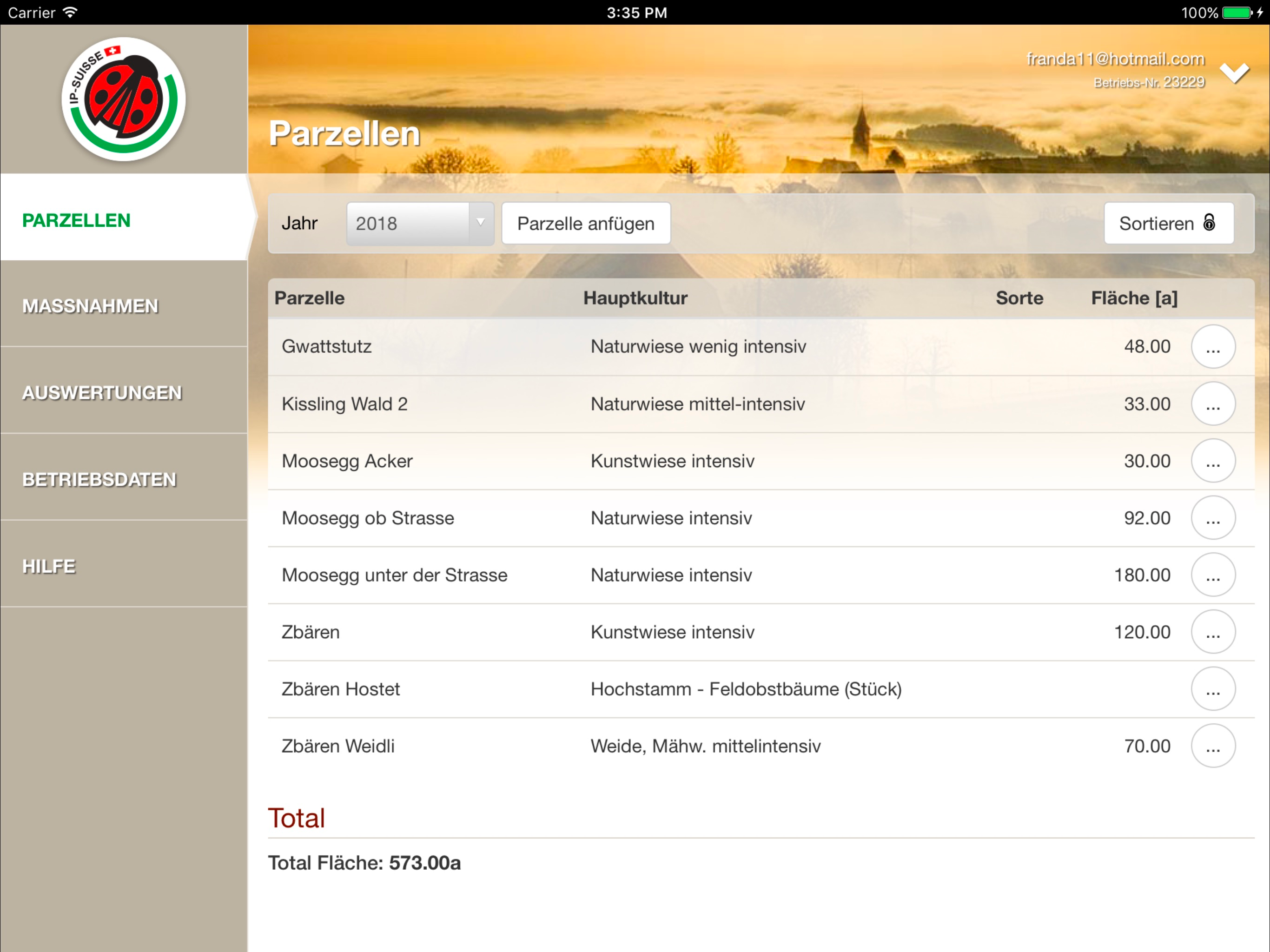This screenshot has height=952, width=1270.
Task: Go to Betriebsdaten in sidebar
Action: click(x=99, y=479)
